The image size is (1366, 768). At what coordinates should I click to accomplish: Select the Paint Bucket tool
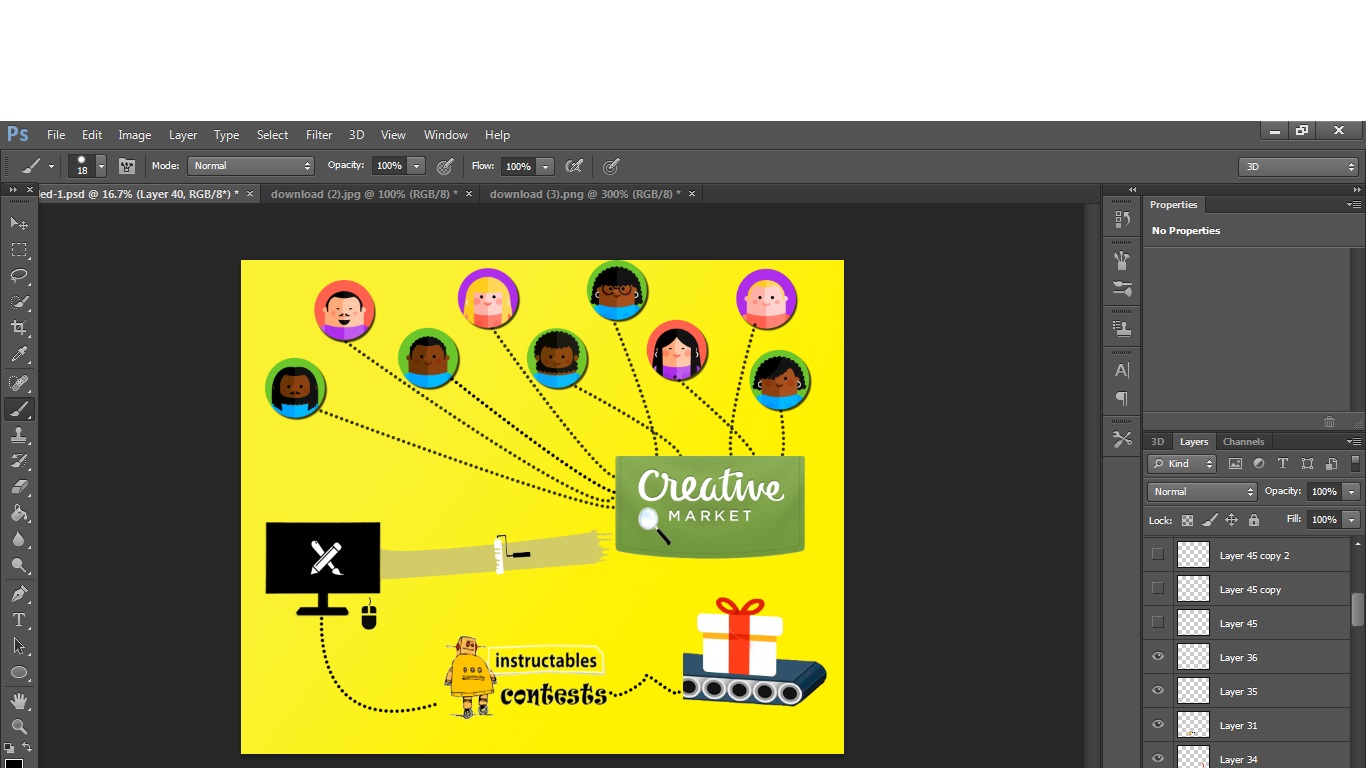point(19,513)
